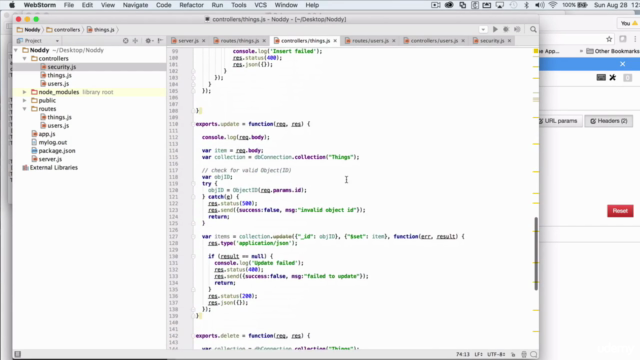Fold exports.update function at line 110
Screen dimensions: 640x360
[x=193, y=124]
